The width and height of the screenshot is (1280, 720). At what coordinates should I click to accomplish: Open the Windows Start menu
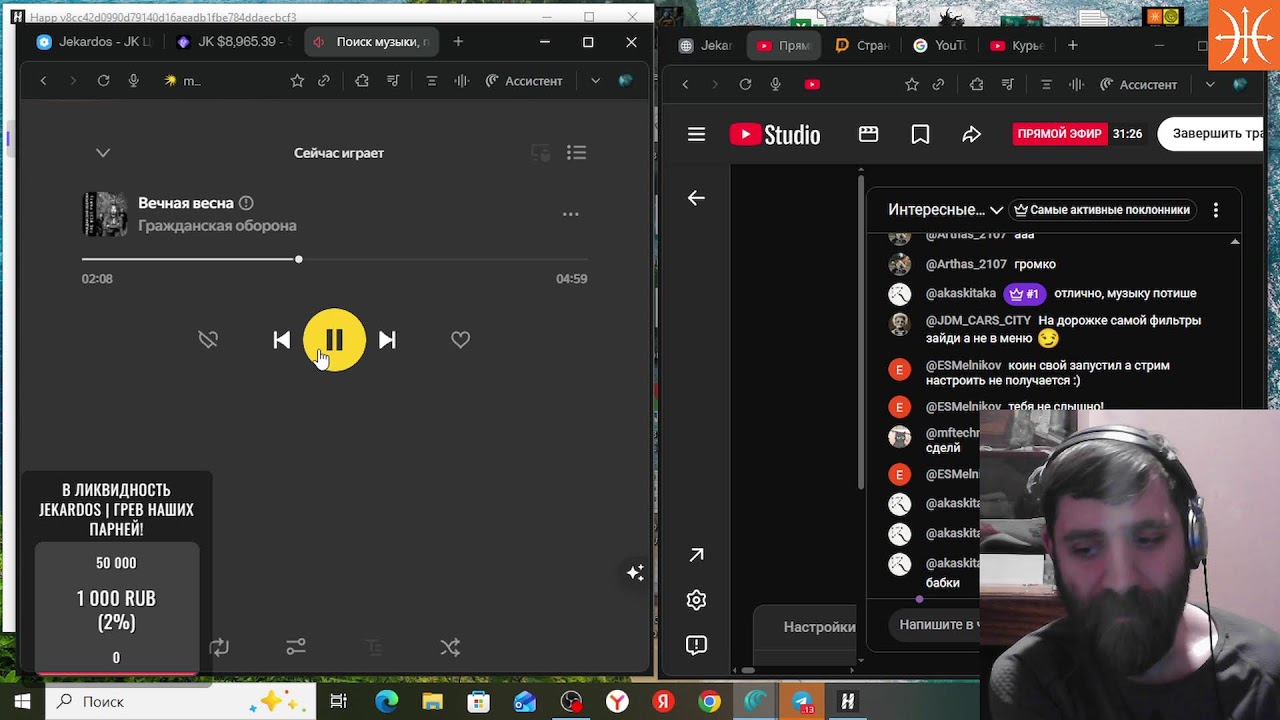point(23,702)
